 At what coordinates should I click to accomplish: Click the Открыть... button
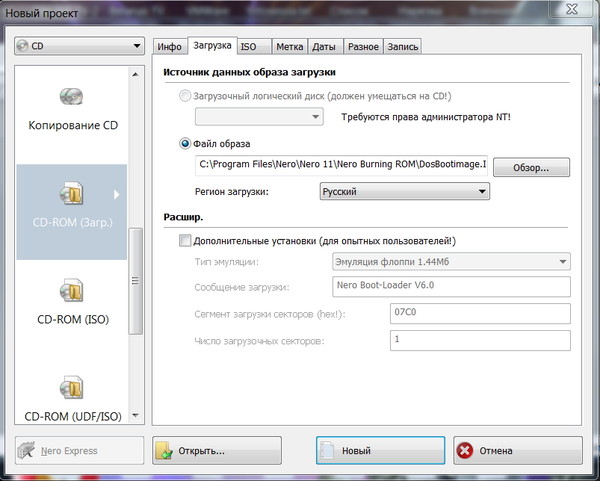coord(217,451)
